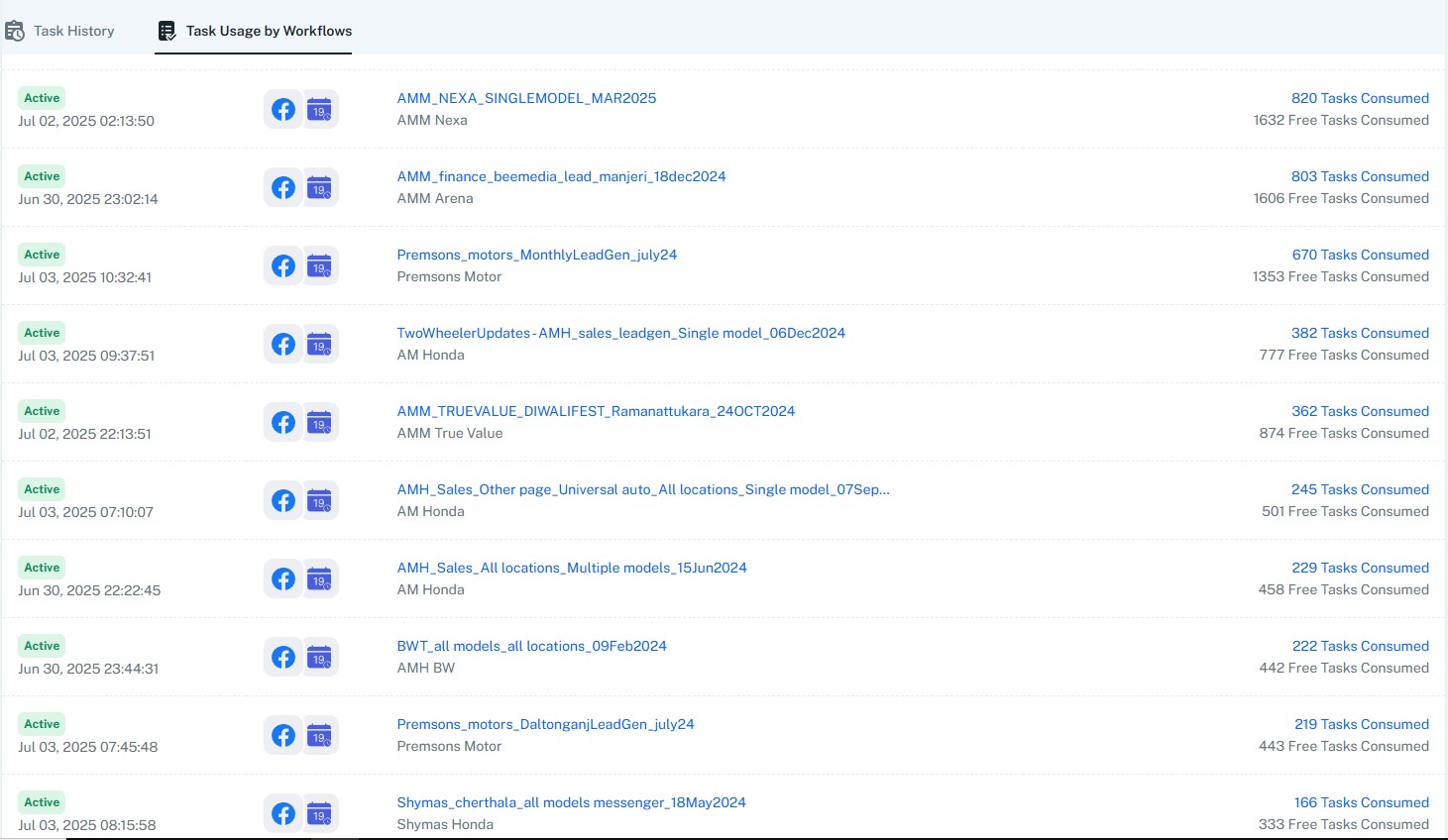Click Facebook icon in BWT_all models row
Image resolution: width=1448 pixels, height=840 pixels.
pos(283,657)
